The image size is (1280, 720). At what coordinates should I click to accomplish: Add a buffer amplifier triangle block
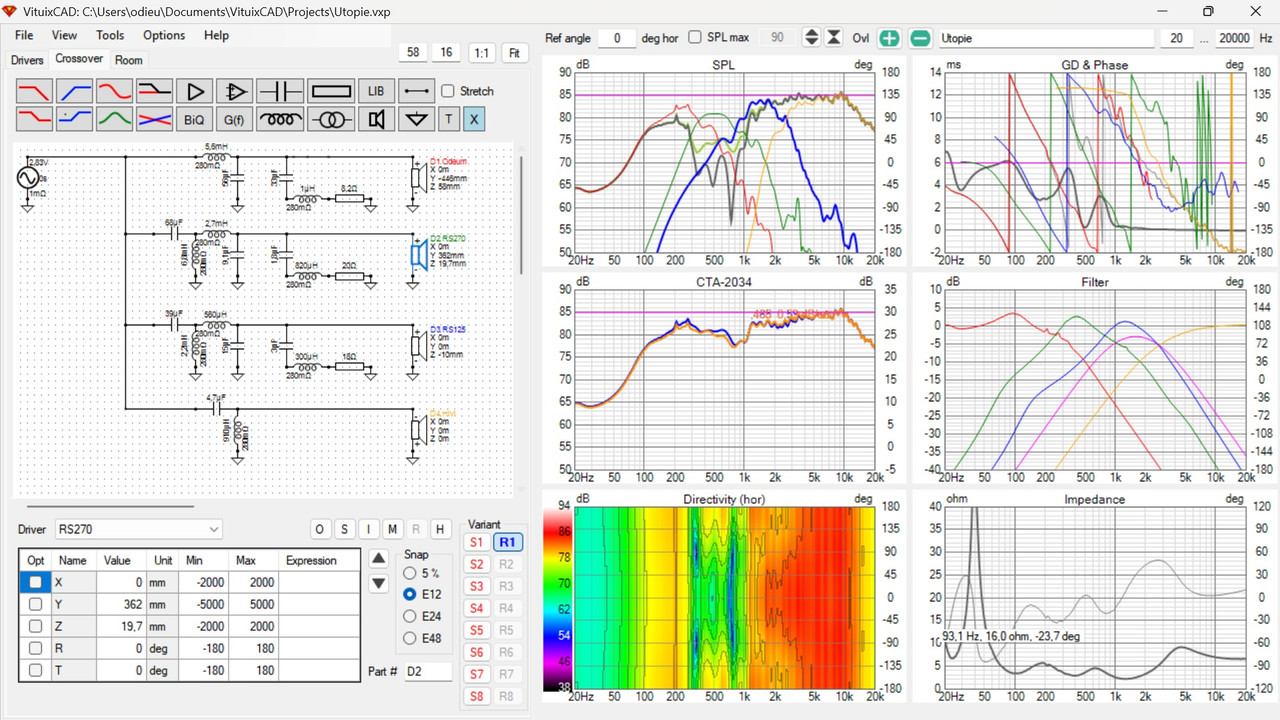(194, 91)
